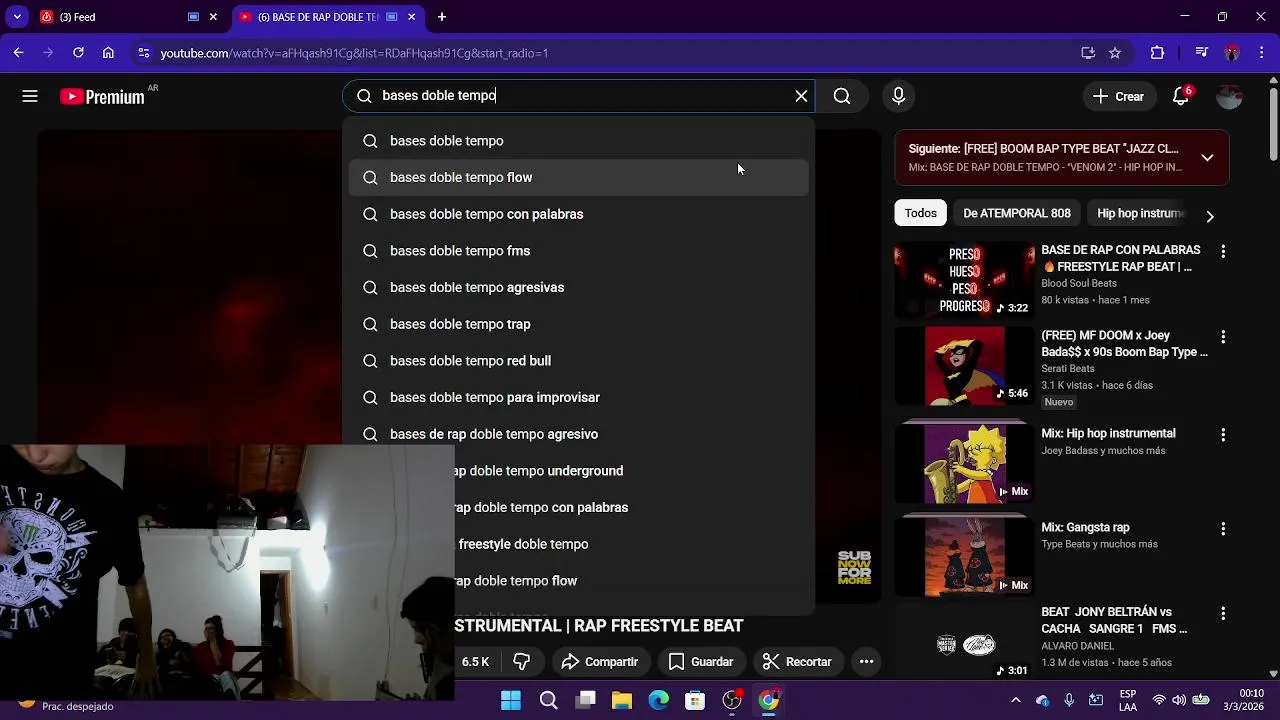Image resolution: width=1280 pixels, height=720 pixels.
Task: Select suggestion "bases doble tempo trap"
Action: pyautogui.click(x=579, y=324)
